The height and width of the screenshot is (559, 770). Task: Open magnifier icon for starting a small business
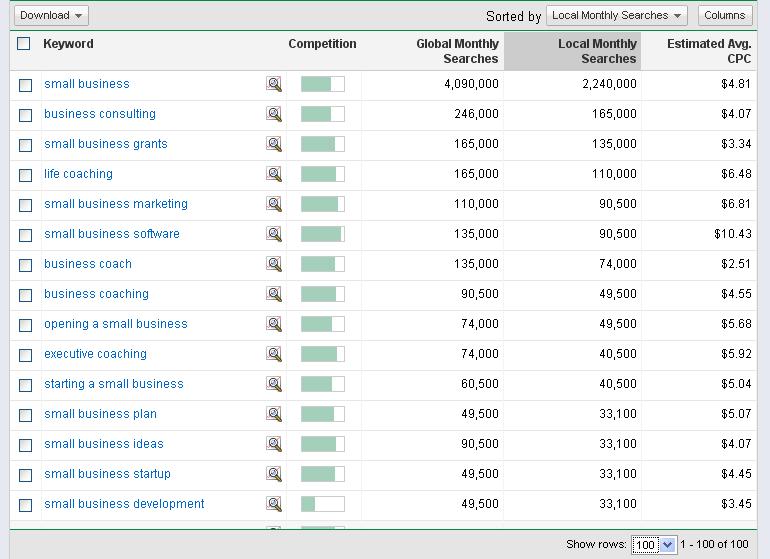(274, 384)
